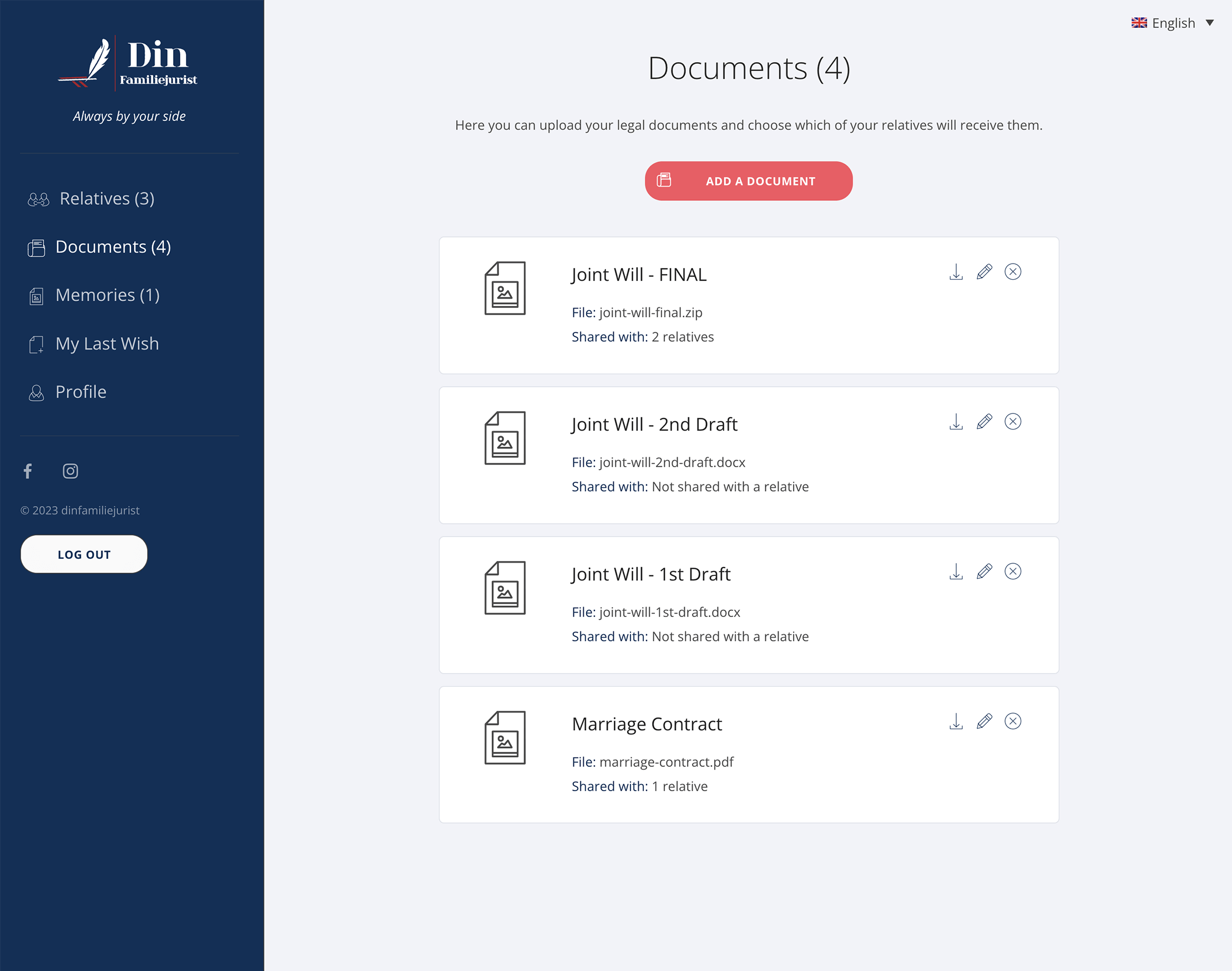Click 'Shared with: 2 relatives' text
The width and height of the screenshot is (1232, 971).
pyautogui.click(x=643, y=337)
